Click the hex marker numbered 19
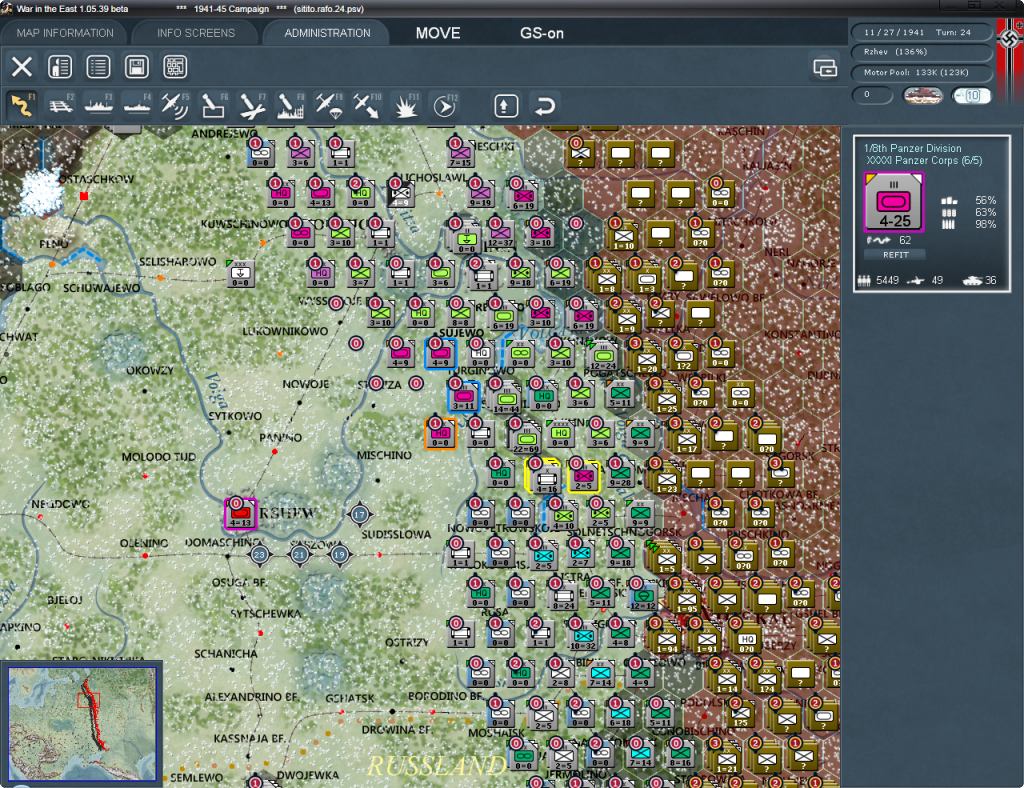The image size is (1024, 788). (340, 555)
